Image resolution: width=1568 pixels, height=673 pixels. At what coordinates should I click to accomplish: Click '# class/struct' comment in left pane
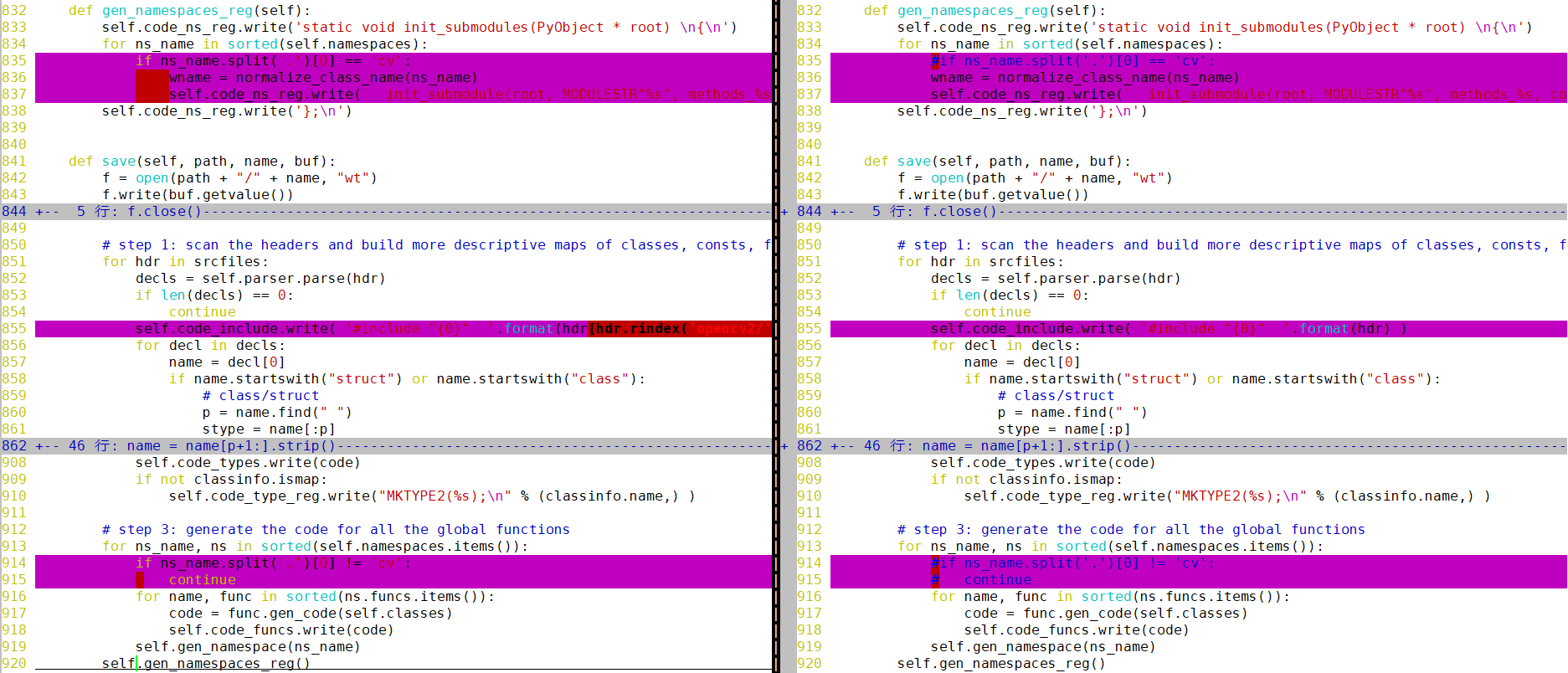tap(260, 396)
